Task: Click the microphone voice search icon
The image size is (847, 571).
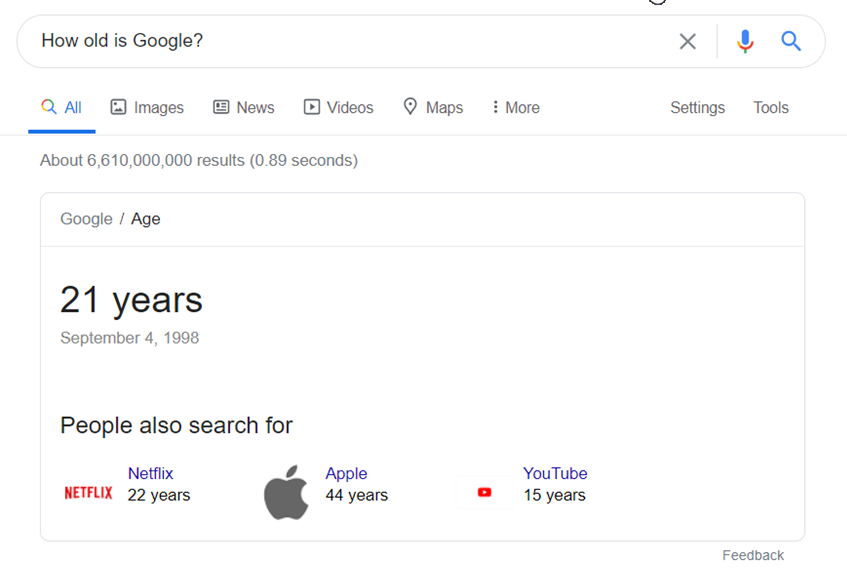Action: tap(745, 41)
